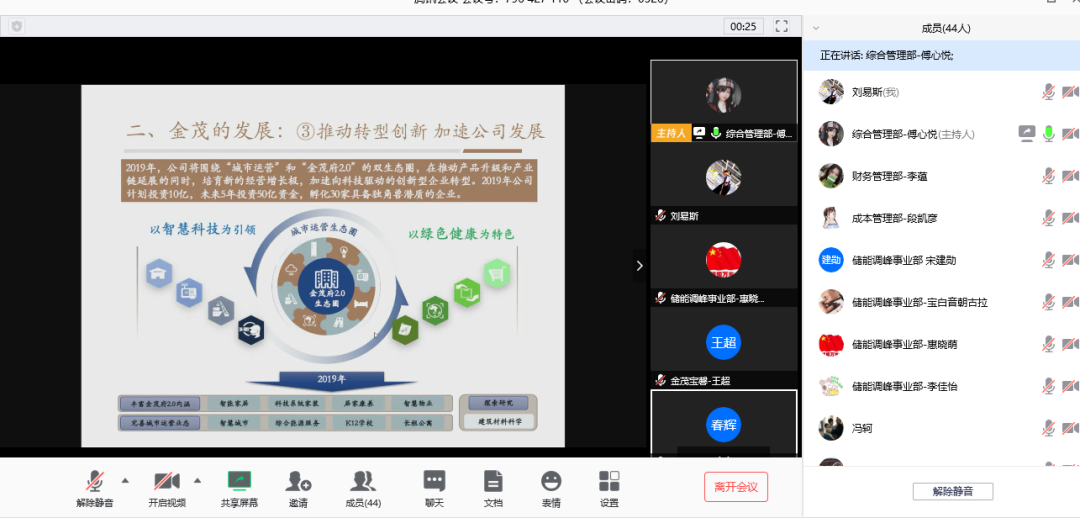Collapse video strip with side arrow
The image size is (1080, 518).
(640, 265)
